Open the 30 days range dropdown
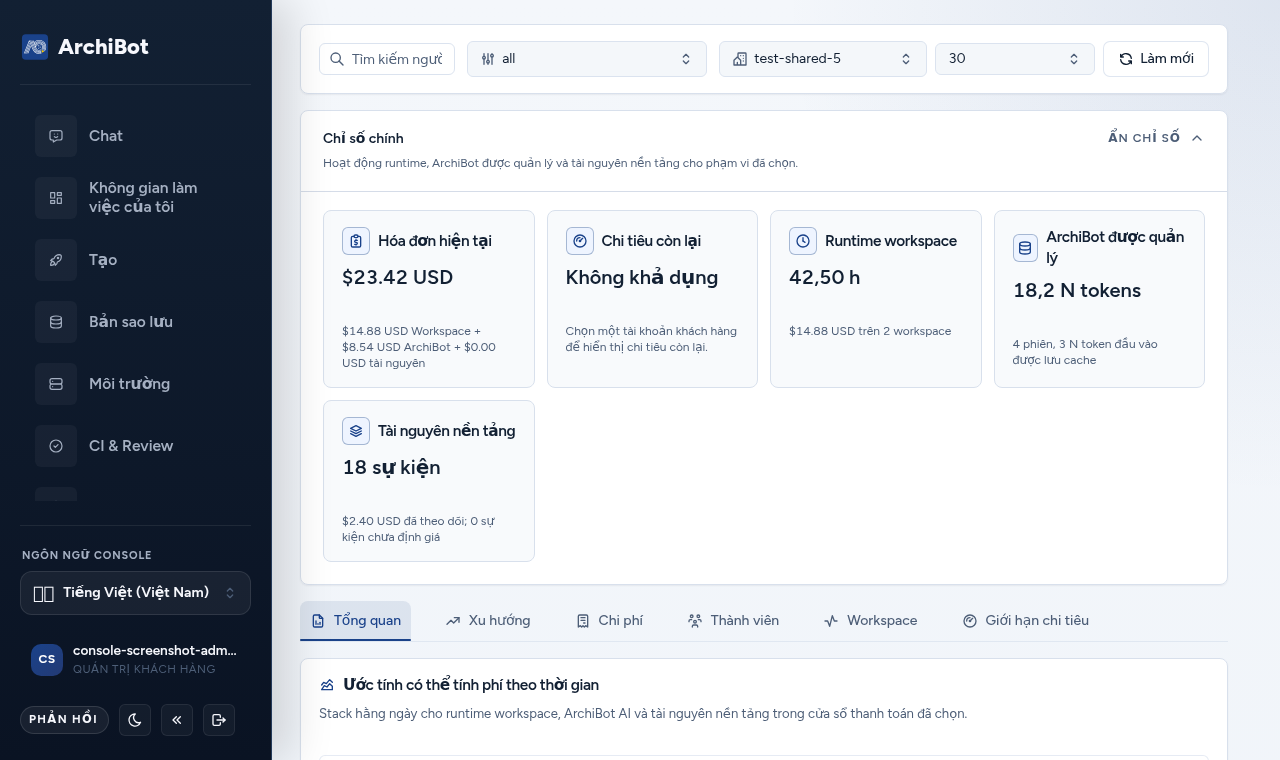This screenshot has width=1280, height=760. point(1015,59)
